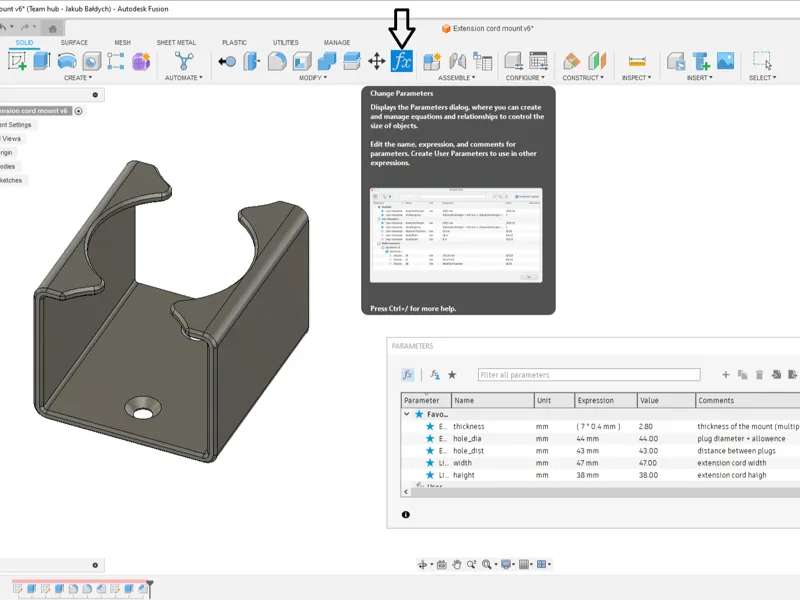
Task: Collapse the Favorites parameter group
Action: click(x=407, y=414)
